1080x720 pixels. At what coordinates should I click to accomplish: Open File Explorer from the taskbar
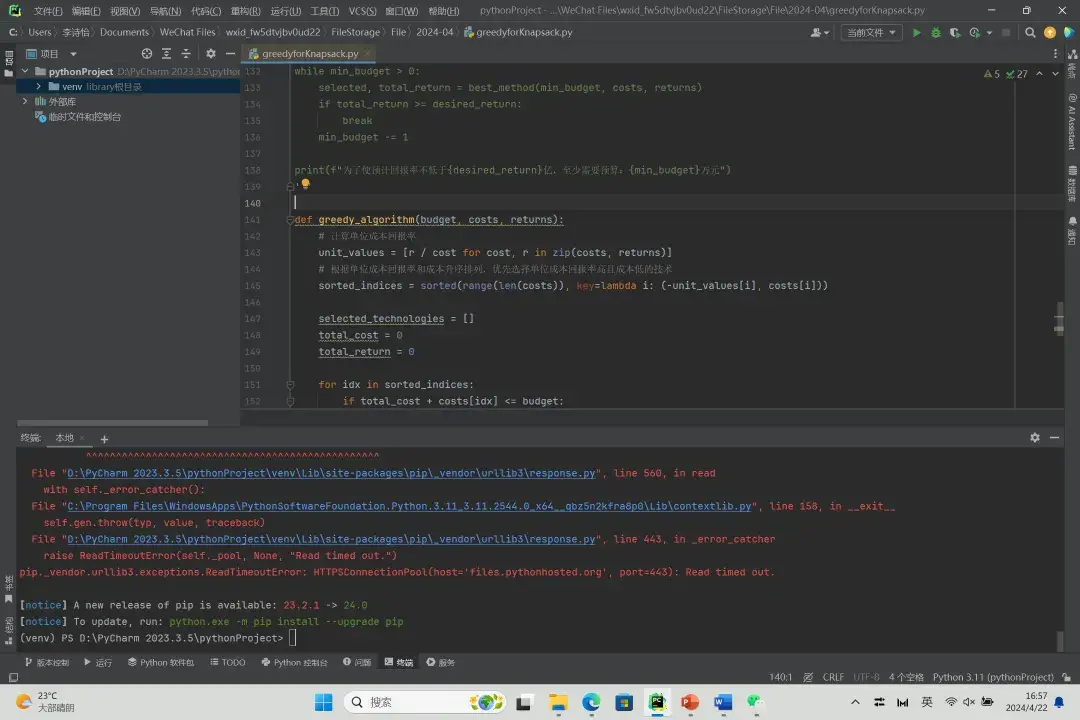(558, 702)
